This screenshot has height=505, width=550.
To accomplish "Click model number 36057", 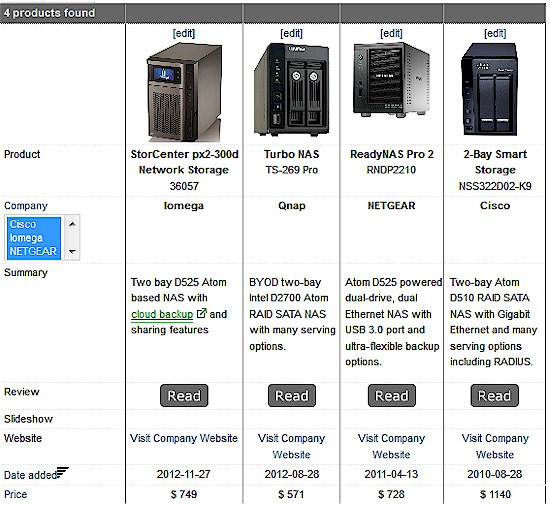I will click(184, 186).
